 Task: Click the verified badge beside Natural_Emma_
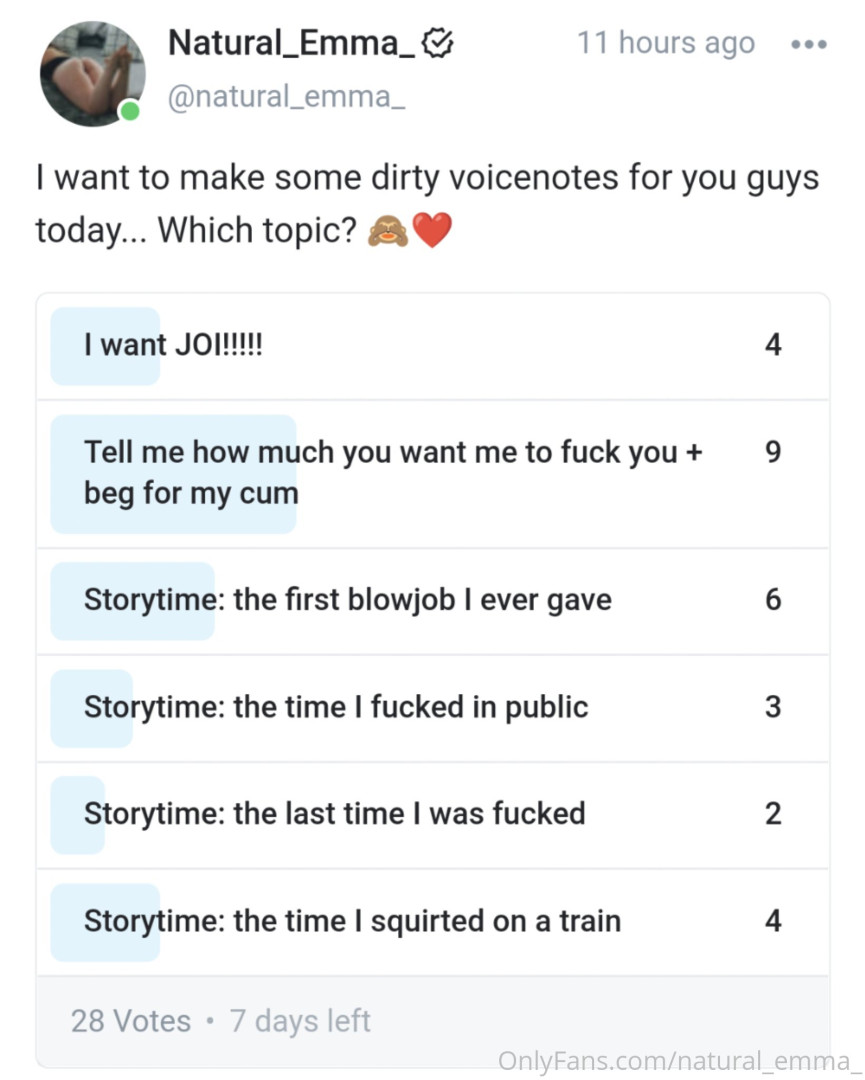tap(438, 43)
